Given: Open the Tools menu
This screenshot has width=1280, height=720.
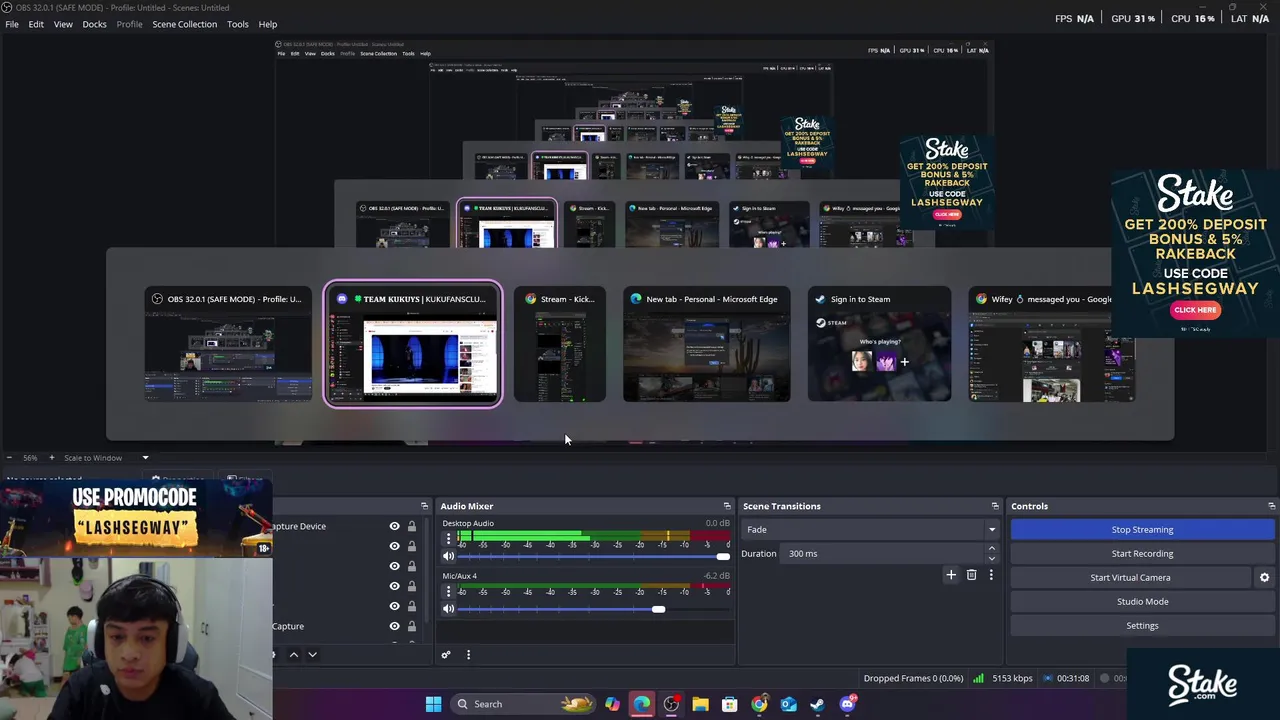Looking at the screenshot, I should click(237, 24).
